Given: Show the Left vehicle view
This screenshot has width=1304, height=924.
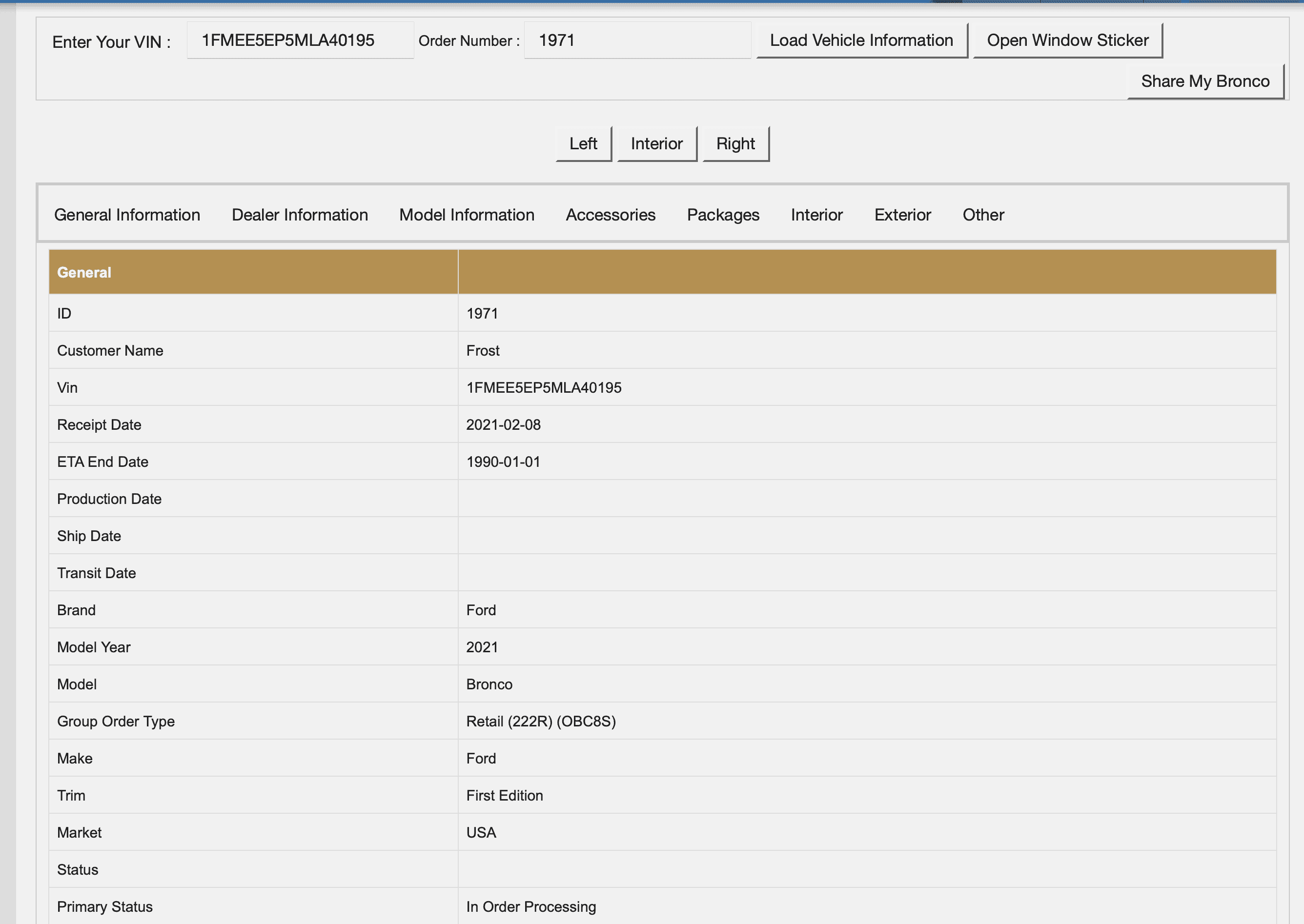Looking at the screenshot, I should 583,144.
